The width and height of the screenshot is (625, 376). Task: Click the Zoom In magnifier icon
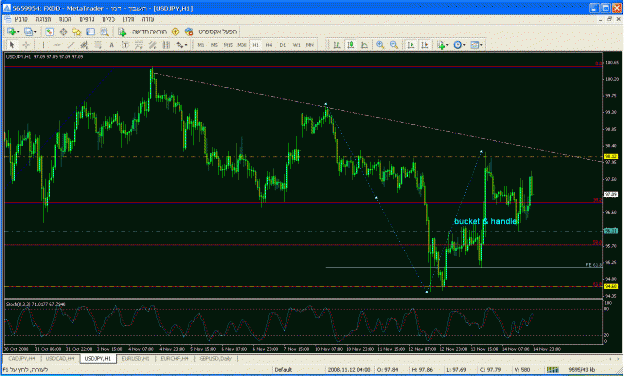(380, 45)
